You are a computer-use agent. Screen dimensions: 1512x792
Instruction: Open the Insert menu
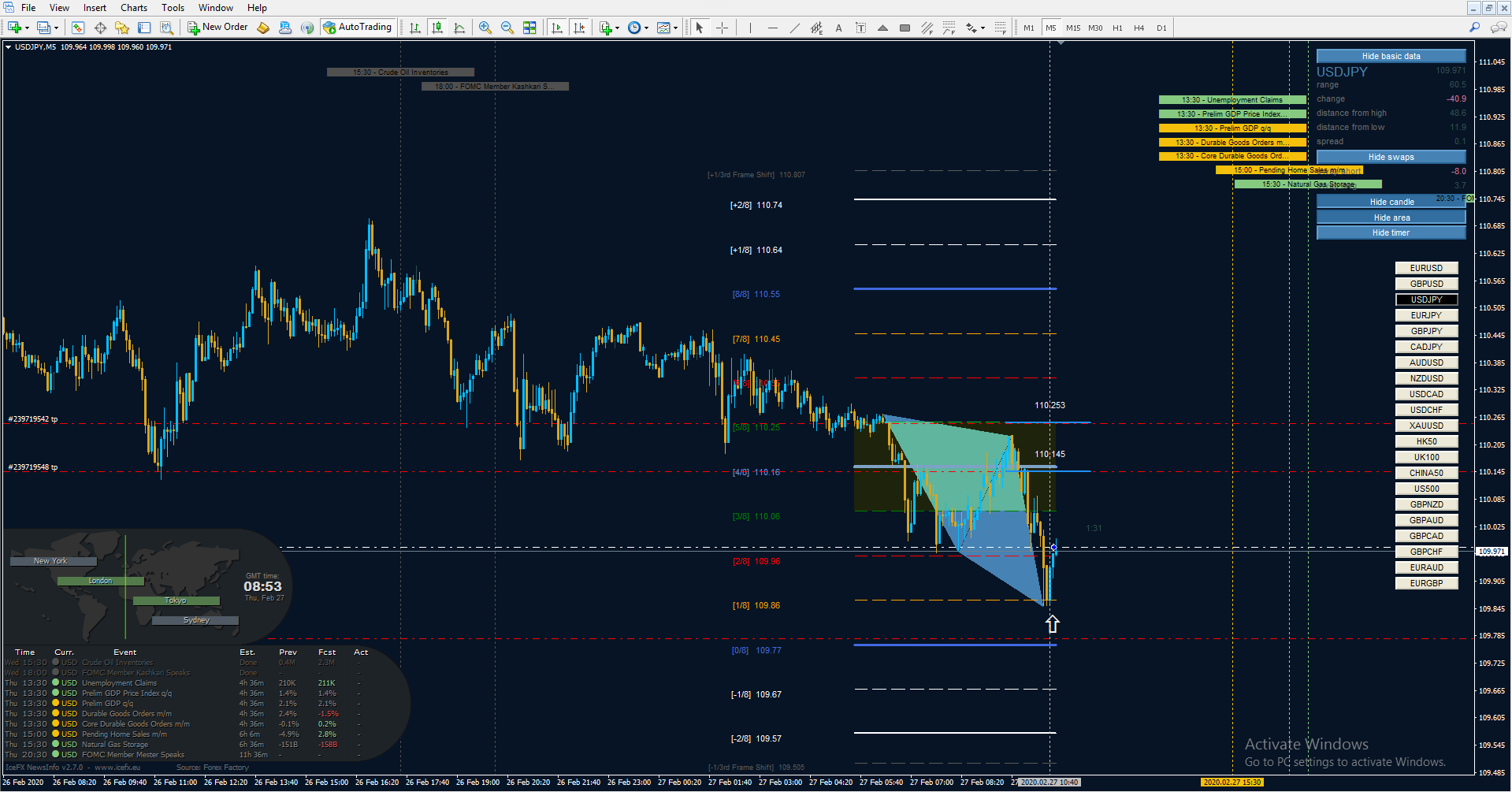pos(95,8)
